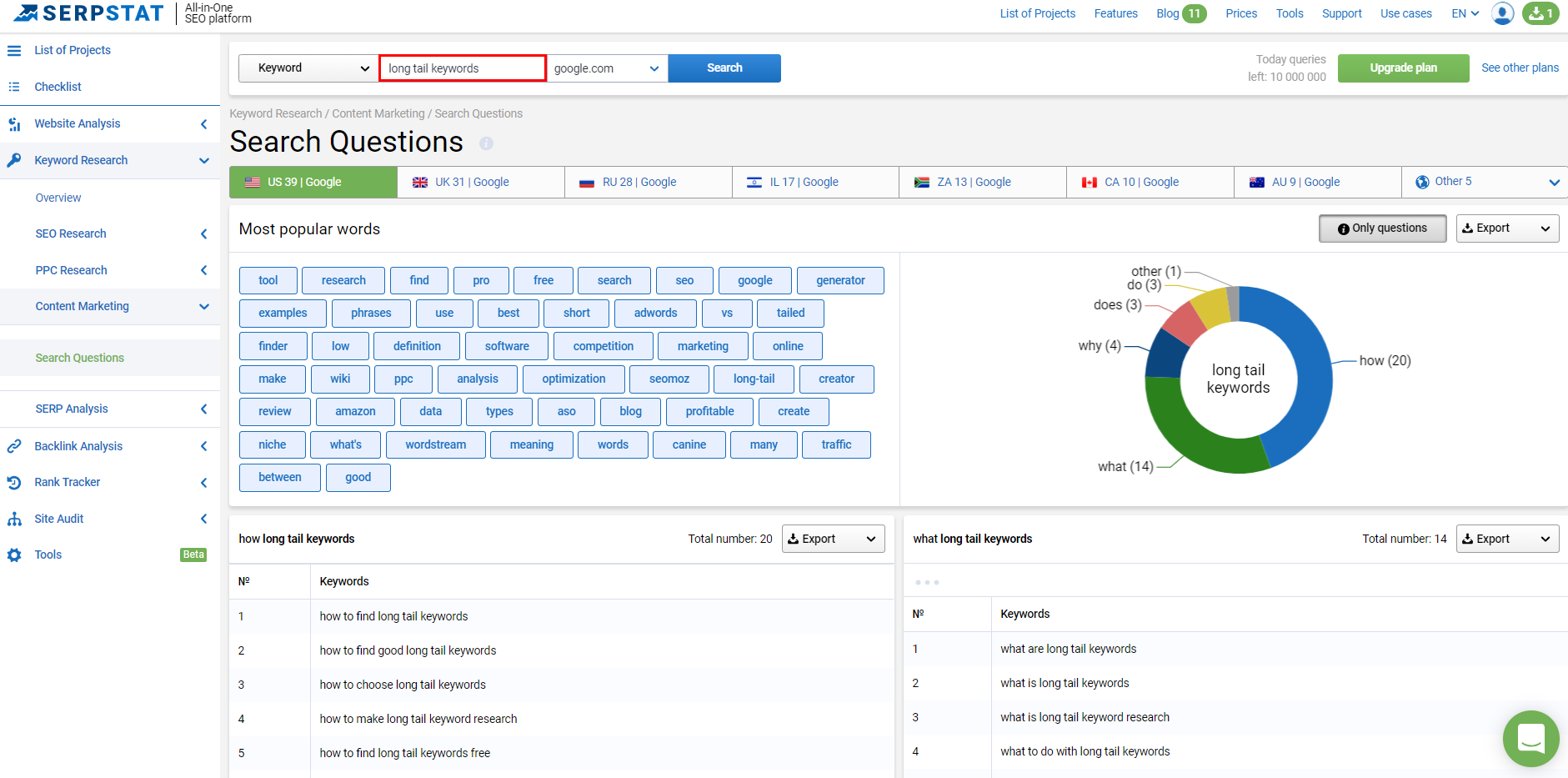Image resolution: width=1568 pixels, height=778 pixels.
Task: Click the Tools gear icon in sidebar
Action: tap(15, 555)
